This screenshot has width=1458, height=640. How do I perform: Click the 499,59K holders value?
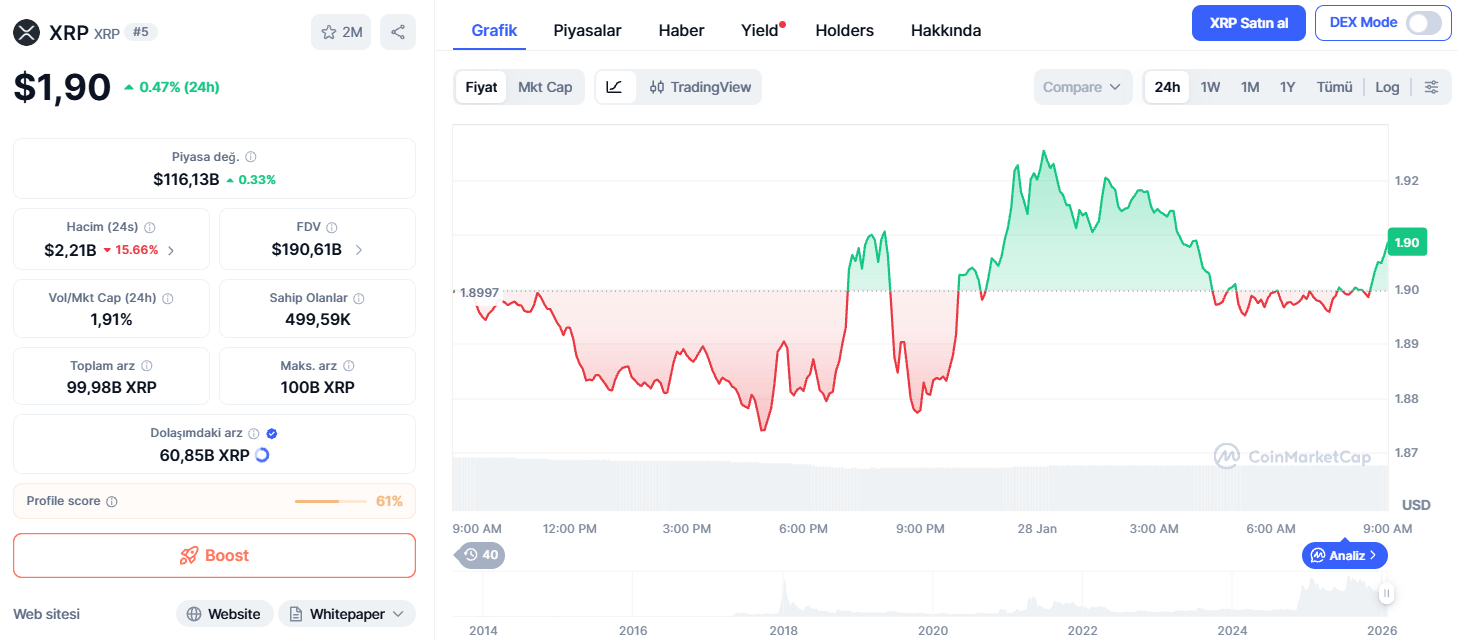(317, 320)
